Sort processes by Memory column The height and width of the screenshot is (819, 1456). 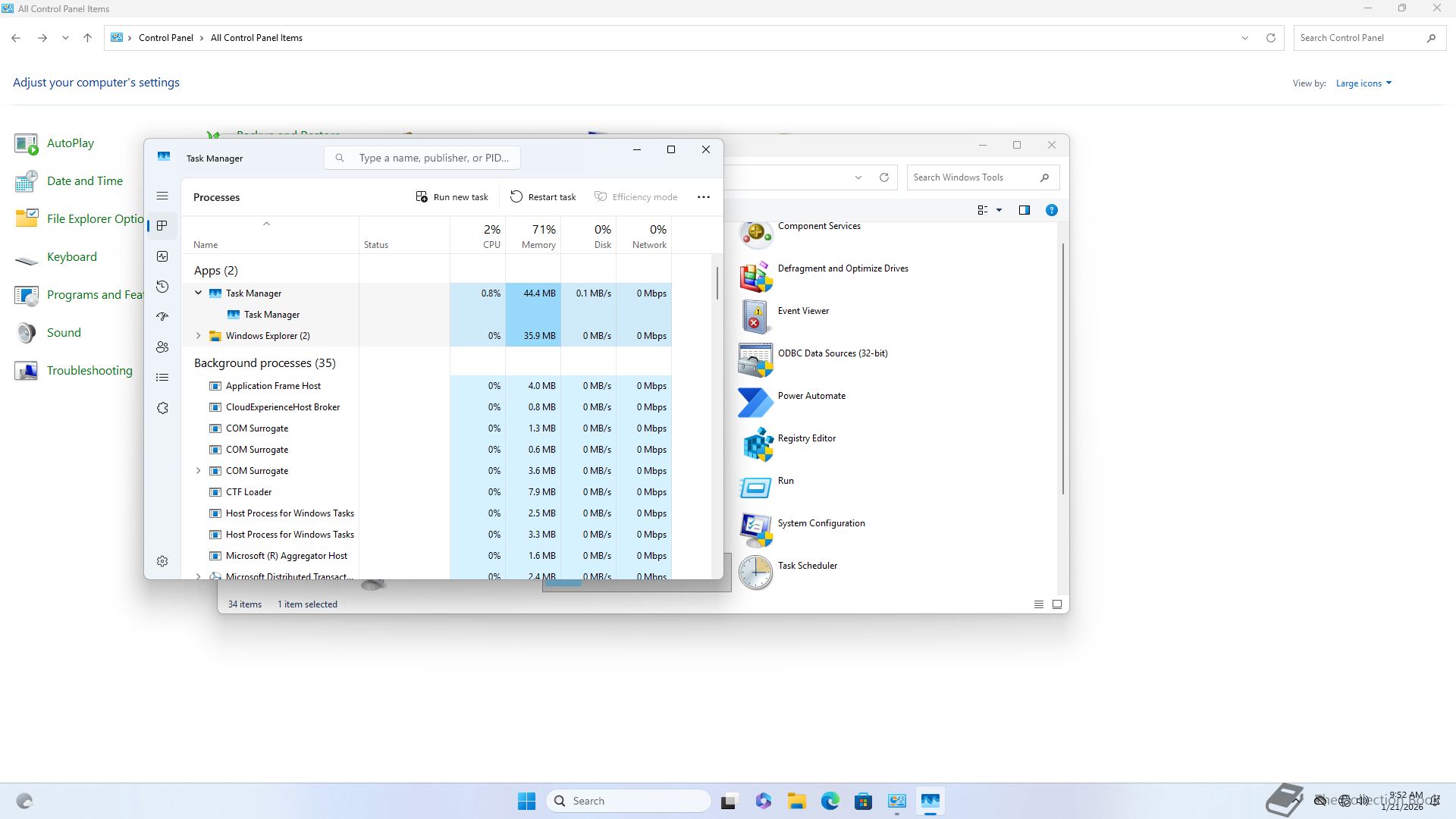538,236
